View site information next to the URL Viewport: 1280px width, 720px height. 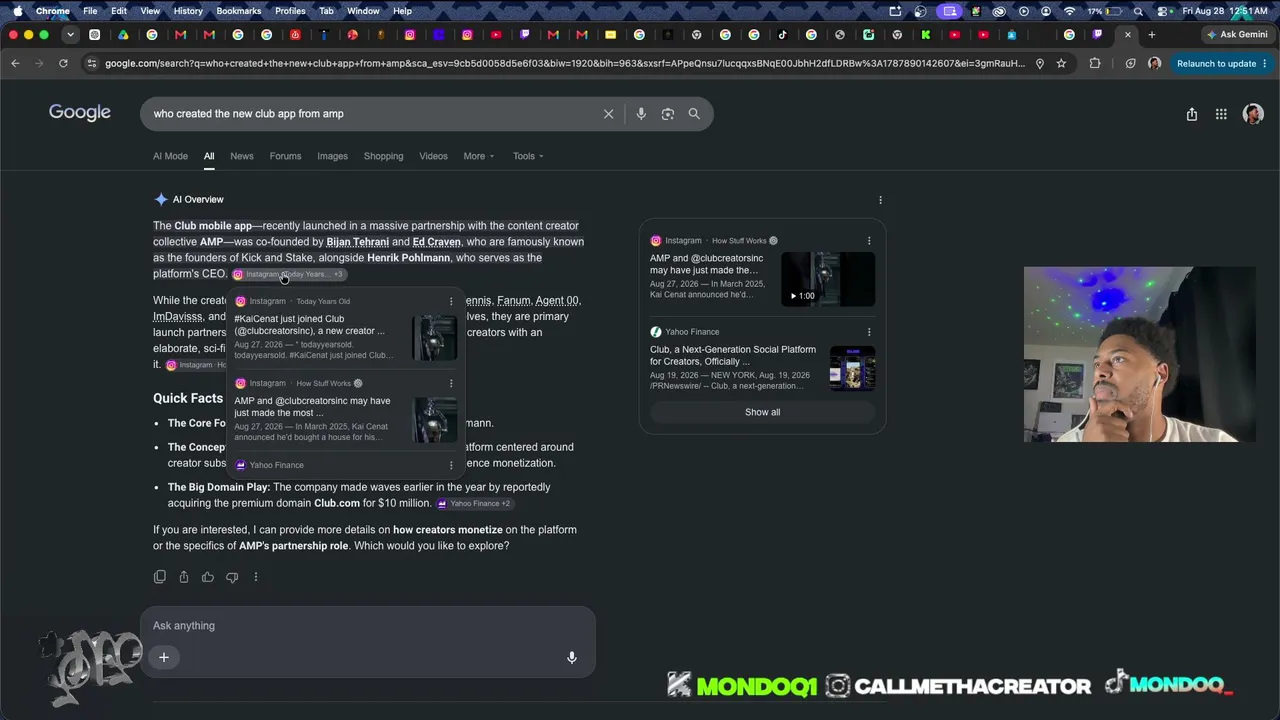pyautogui.click(x=92, y=63)
